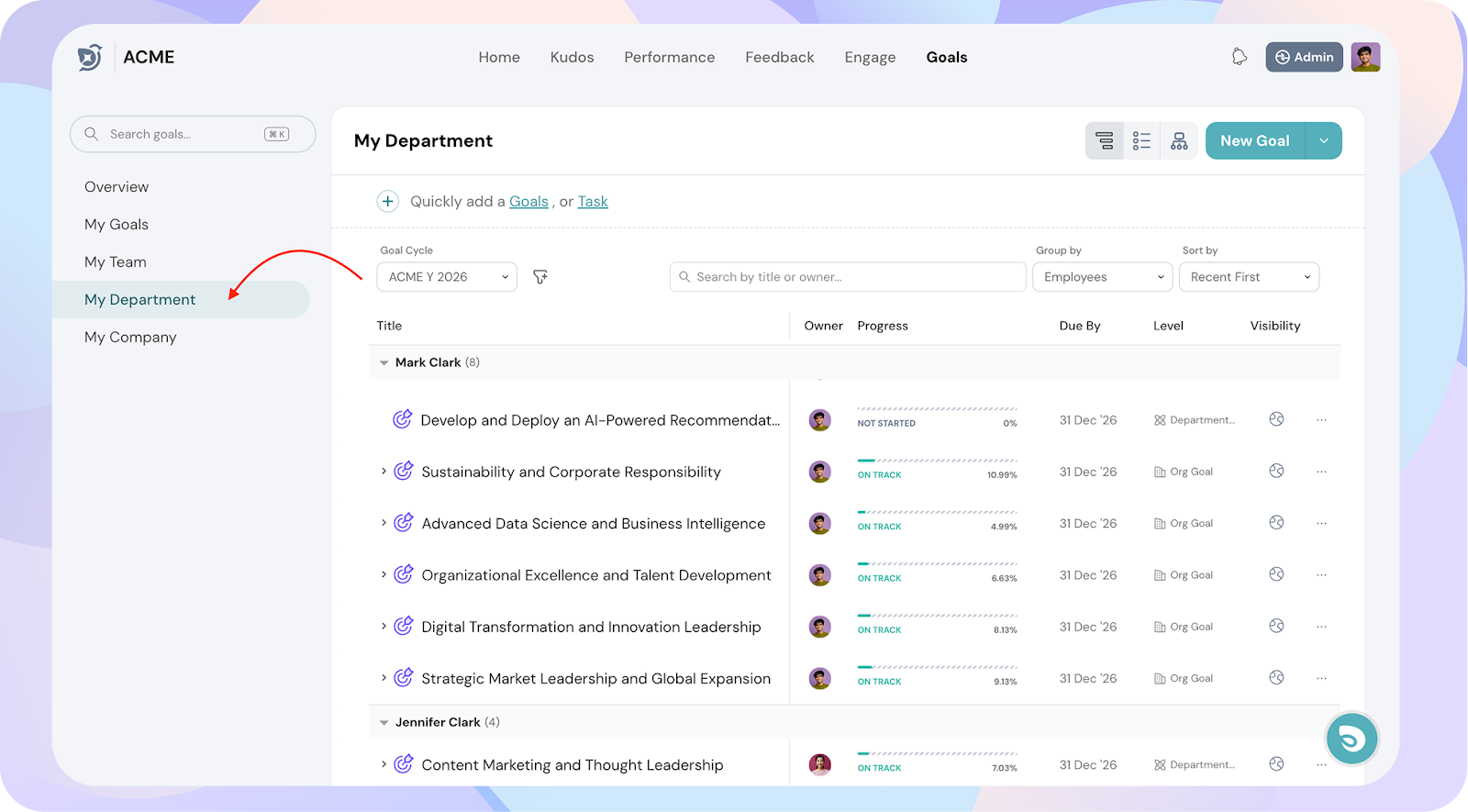Screen dimensions: 1468x812
Task: Click the Develop and Deploy progress bar
Action: [x=937, y=409]
